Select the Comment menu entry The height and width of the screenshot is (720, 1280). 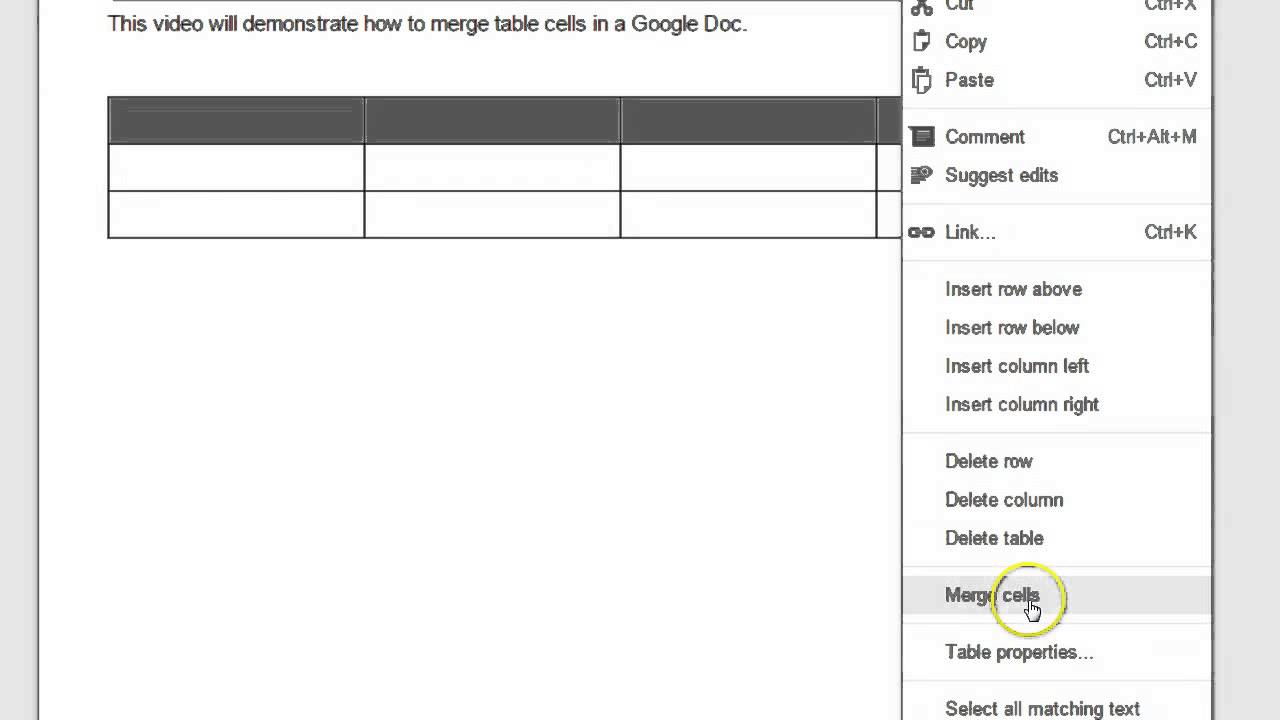[x=1057, y=137]
